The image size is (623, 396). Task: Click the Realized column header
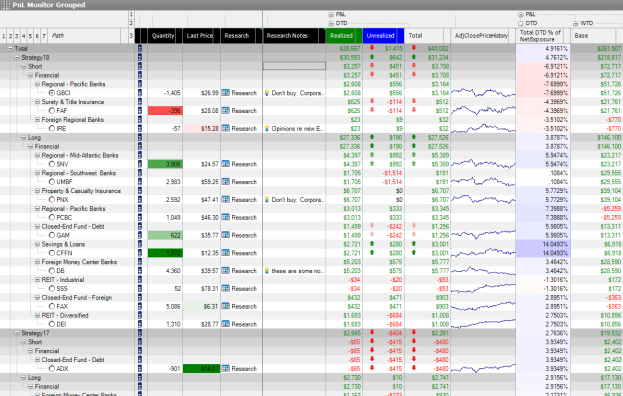[341, 35]
